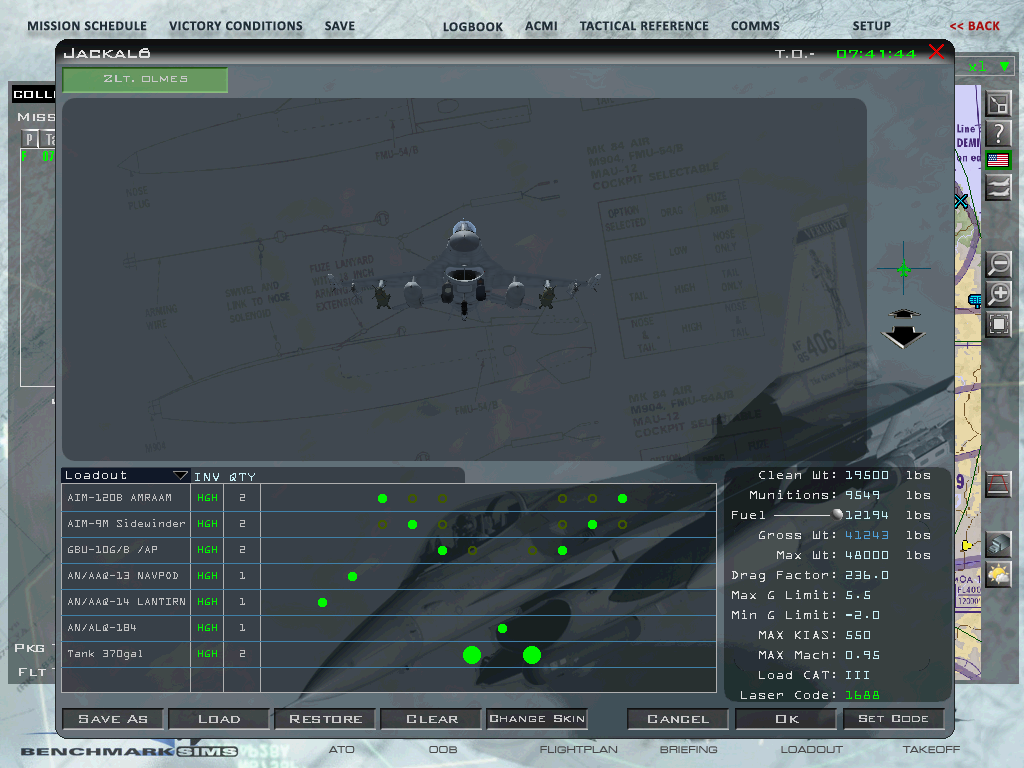Viewport: 1024px width, 768px height.
Task: Open OOB from bottom bar
Action: tap(443, 750)
